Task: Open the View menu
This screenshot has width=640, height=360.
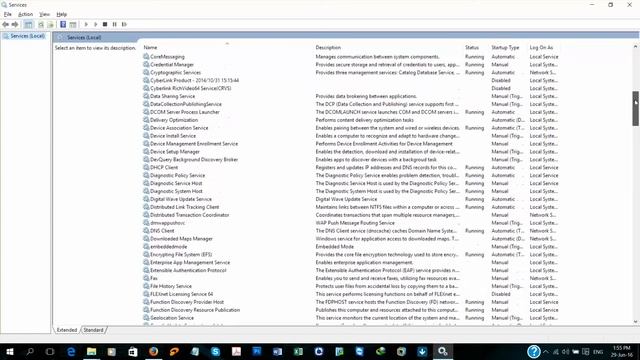Action: pos(44,14)
